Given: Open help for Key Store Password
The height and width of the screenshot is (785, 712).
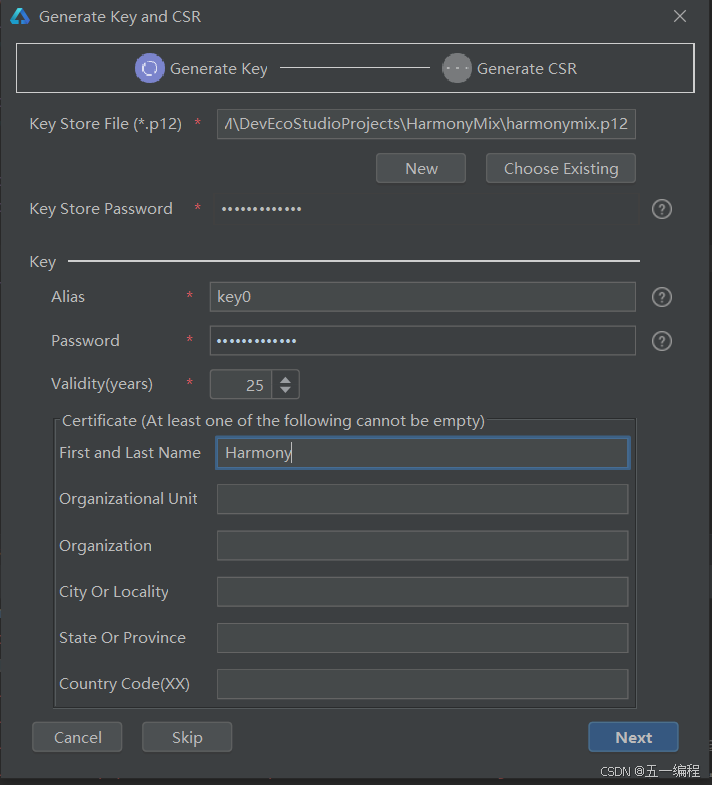Looking at the screenshot, I should pos(661,209).
